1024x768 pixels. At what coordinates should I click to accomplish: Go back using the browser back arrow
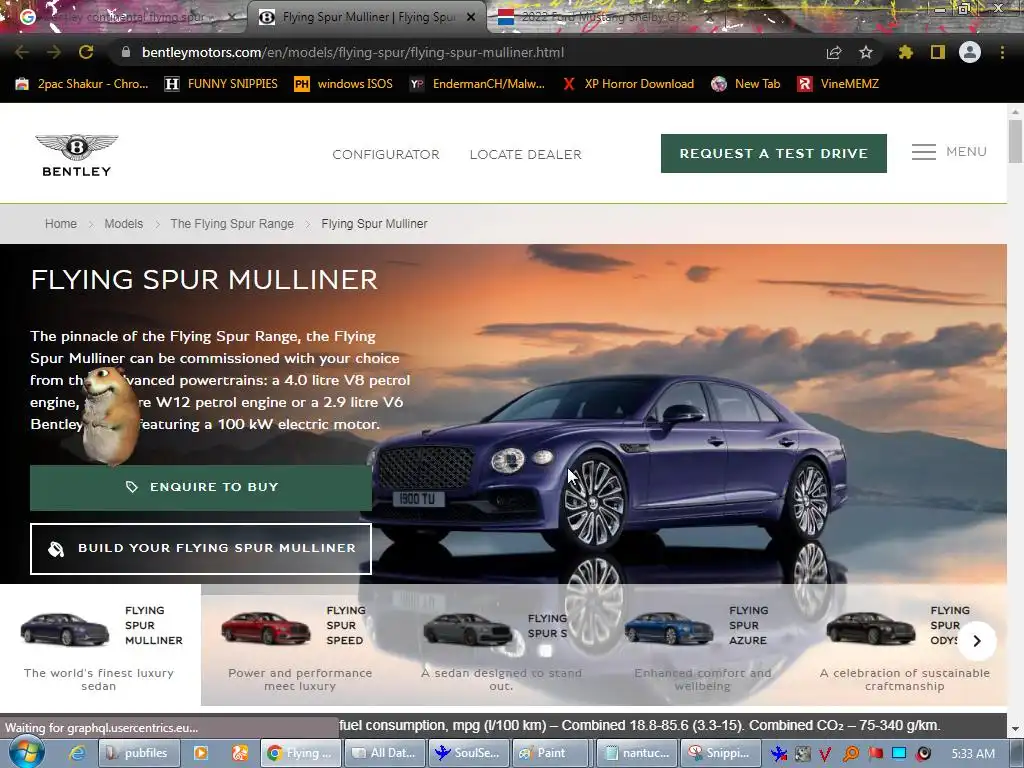22,52
